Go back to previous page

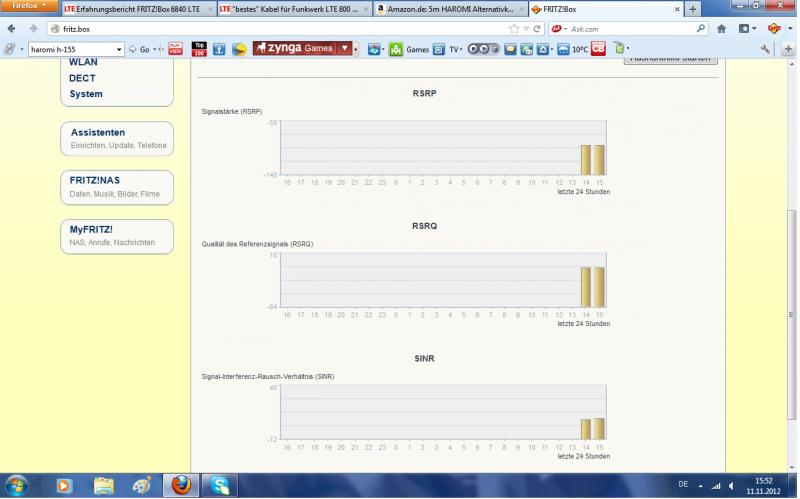coord(12,29)
